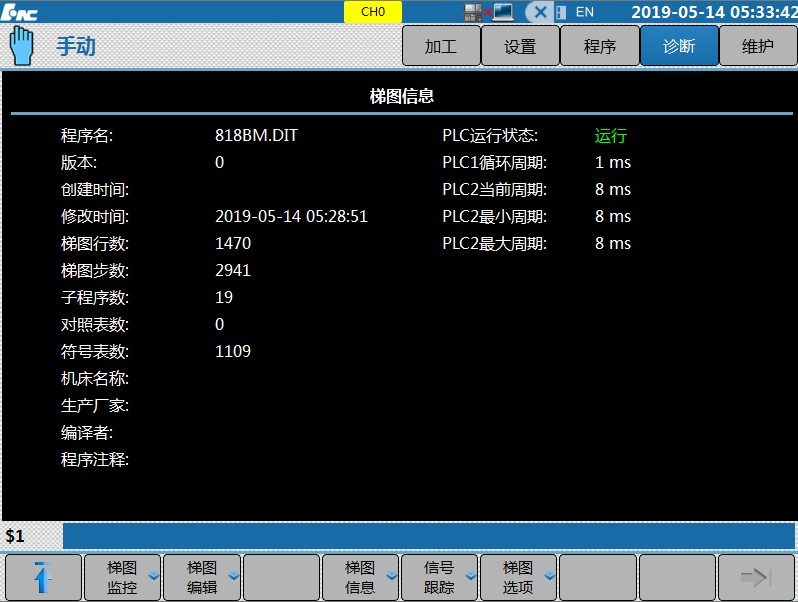The image size is (798, 602).
Task: Expand the 梯图编辑 softkey menu
Action: (203, 577)
